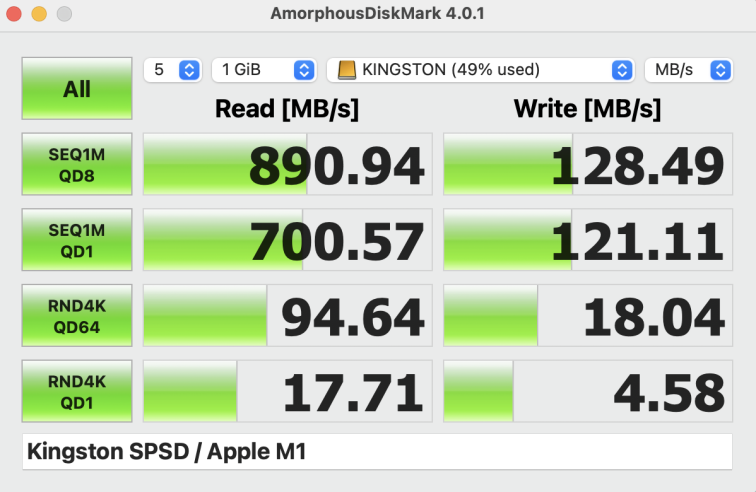Expand the 1 GiB test size dropdown
The image size is (756, 492).
pyautogui.click(x=263, y=70)
